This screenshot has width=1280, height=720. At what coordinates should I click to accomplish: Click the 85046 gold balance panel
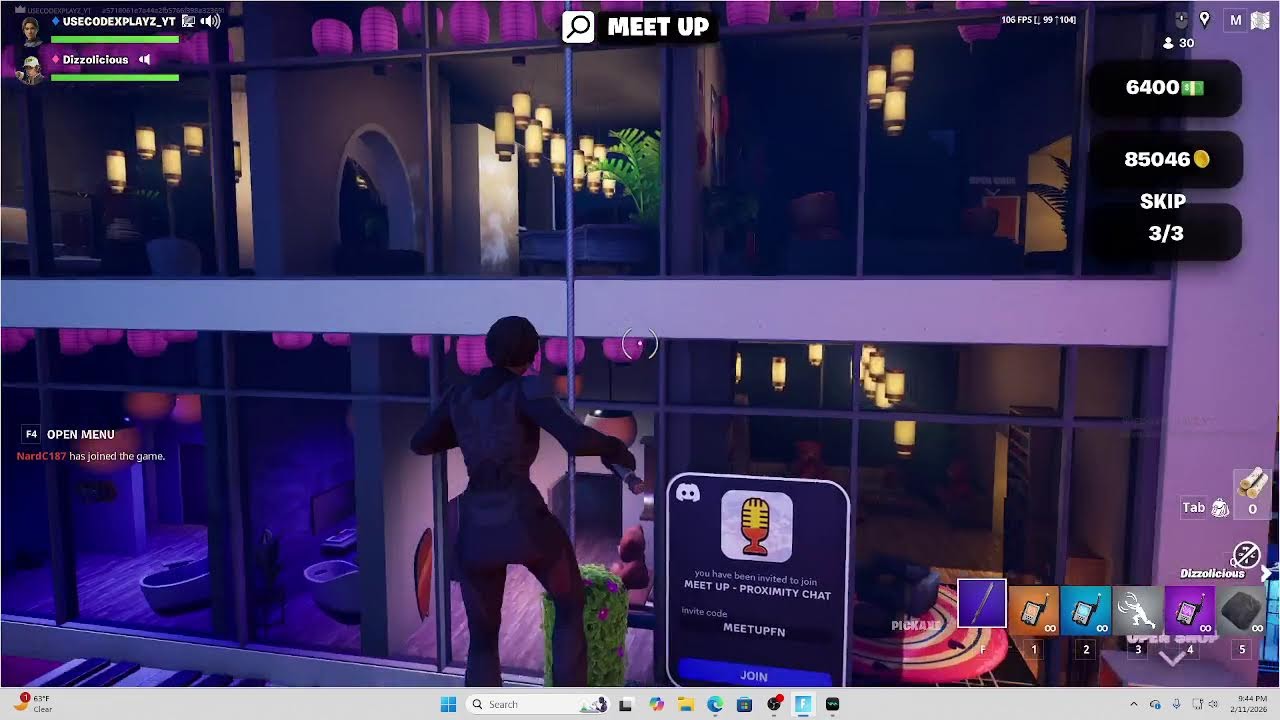click(x=1165, y=159)
